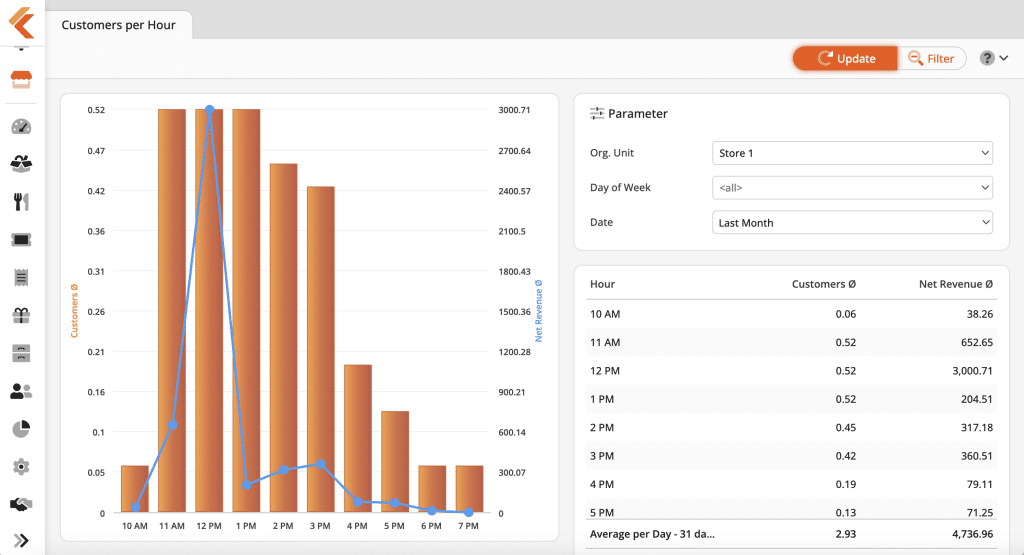
Task: Click the help question mark icon
Action: 987,58
